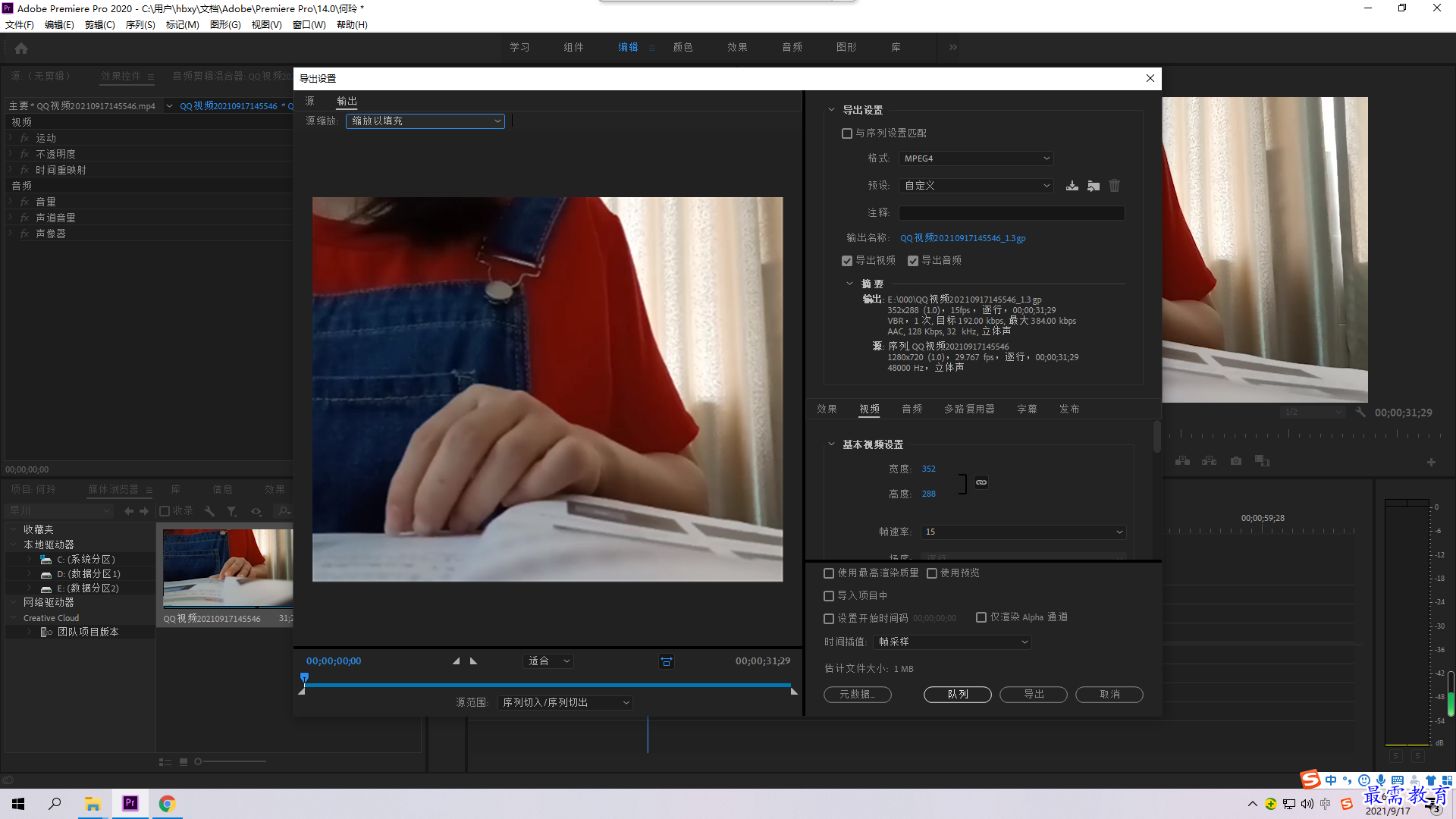Enable import into project checkbox
This screenshot has width=1456, height=819.
click(x=829, y=596)
